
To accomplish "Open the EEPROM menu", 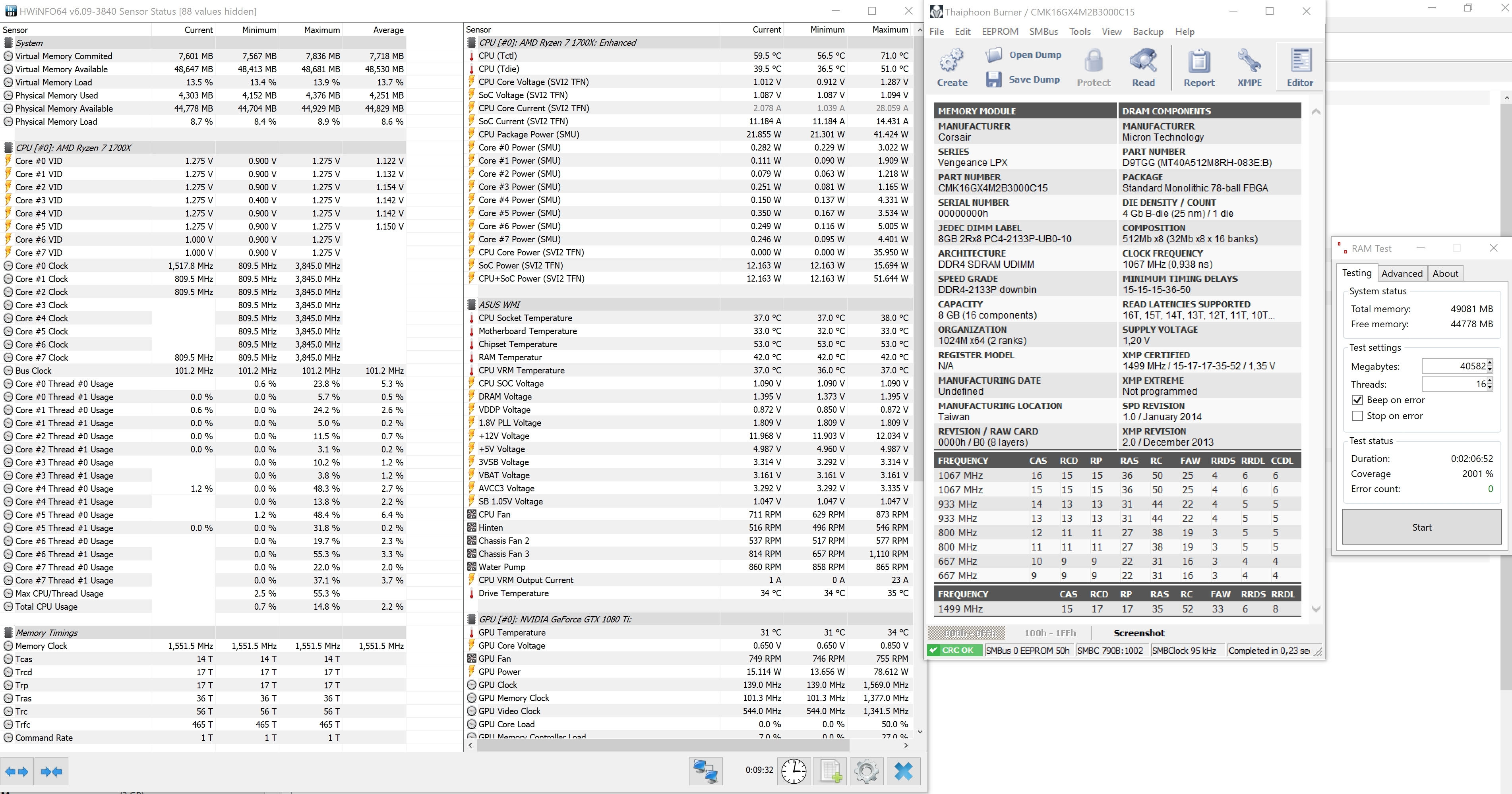I will coord(999,32).
